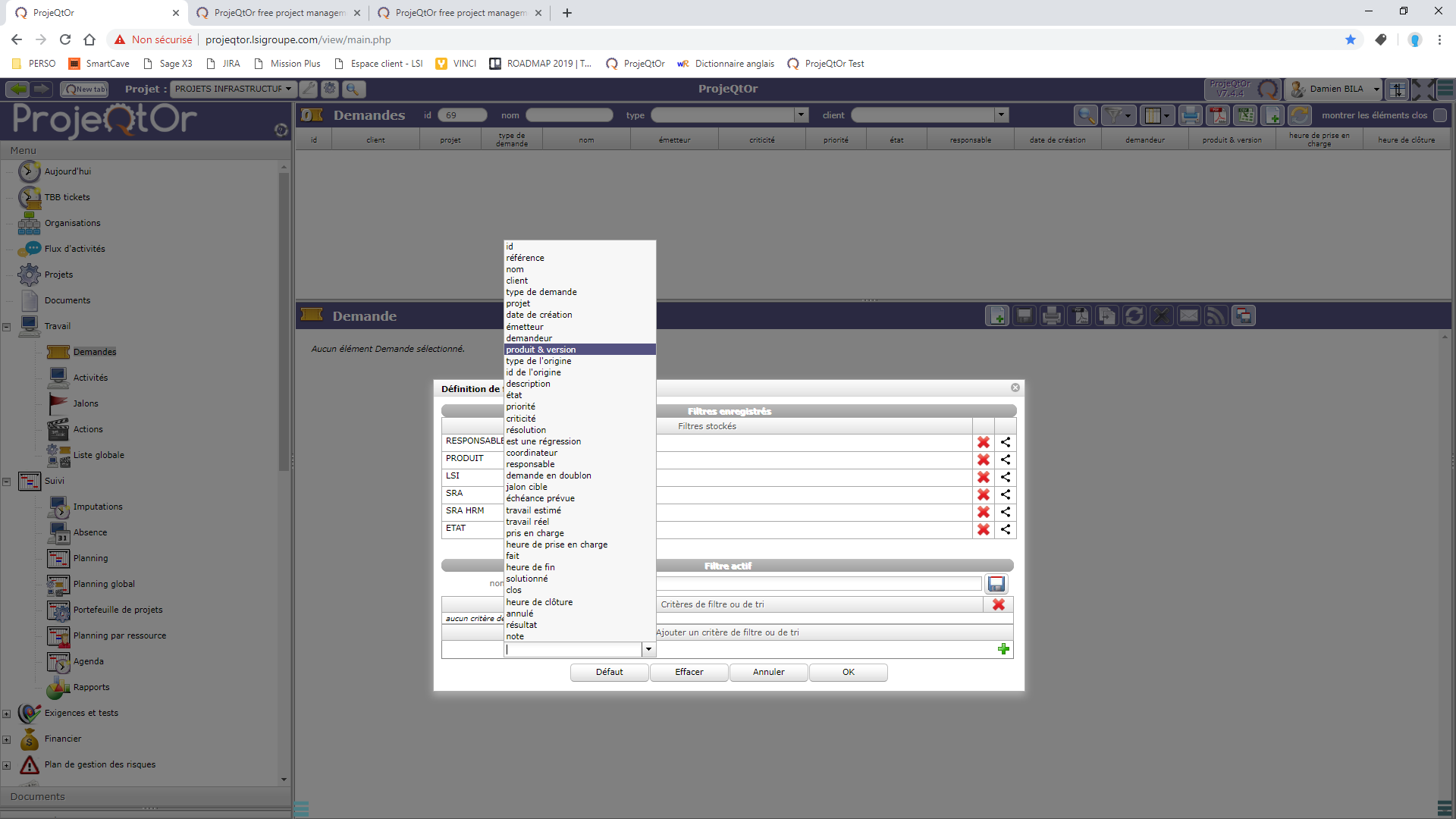Screen dimensions: 1456x819
Task: Expand the Financier menu section
Action: tap(7, 739)
